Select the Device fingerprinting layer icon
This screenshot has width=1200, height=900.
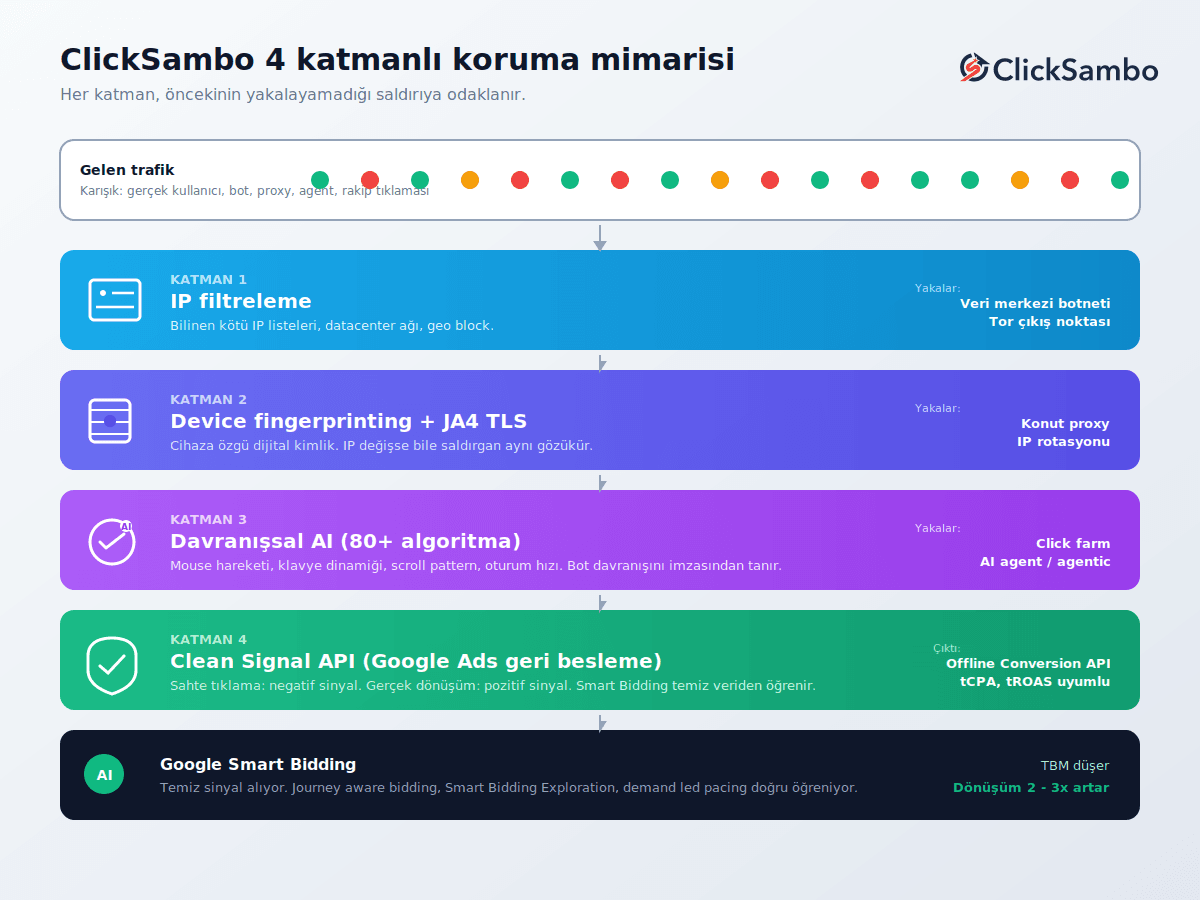110,420
